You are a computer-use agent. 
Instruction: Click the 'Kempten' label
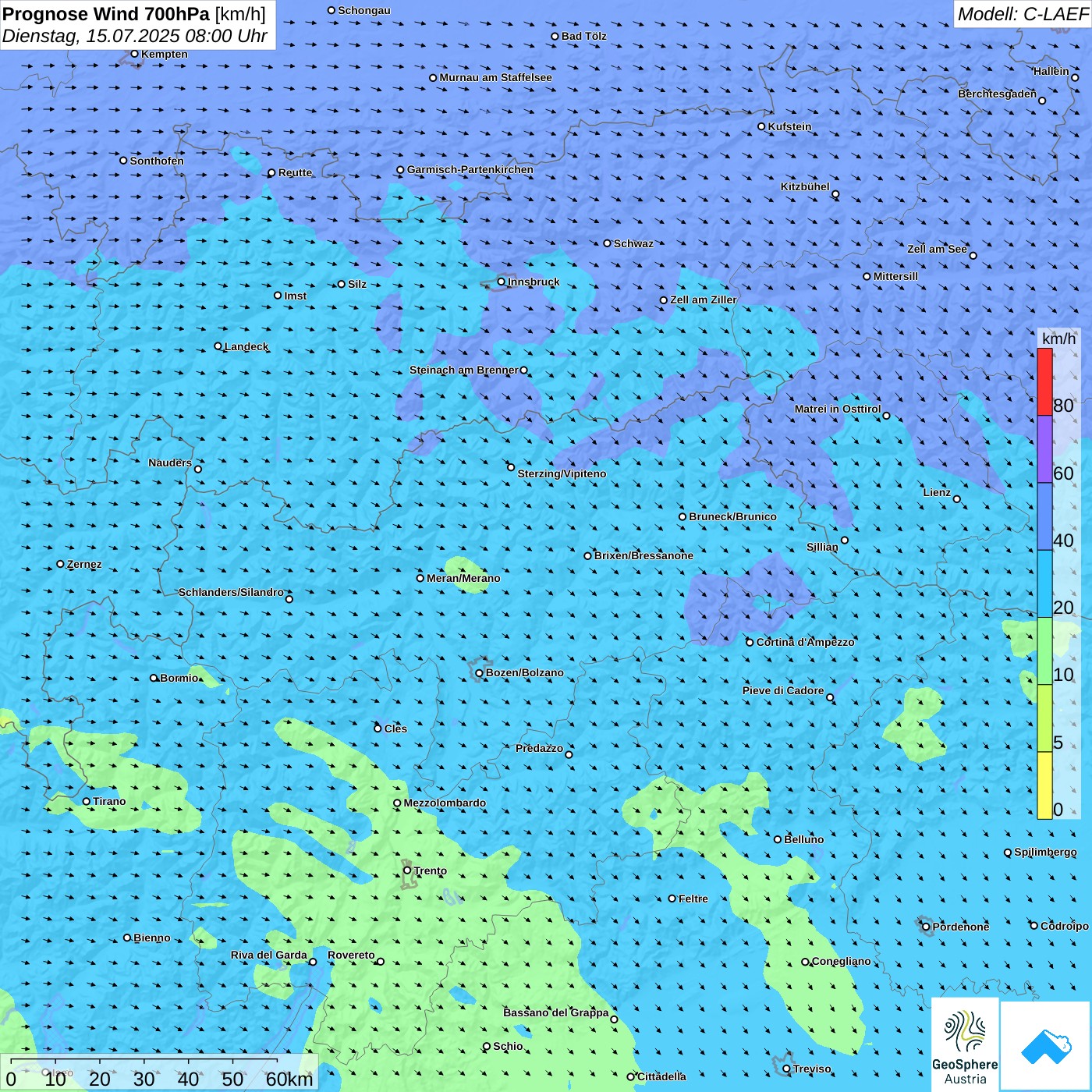click(165, 54)
